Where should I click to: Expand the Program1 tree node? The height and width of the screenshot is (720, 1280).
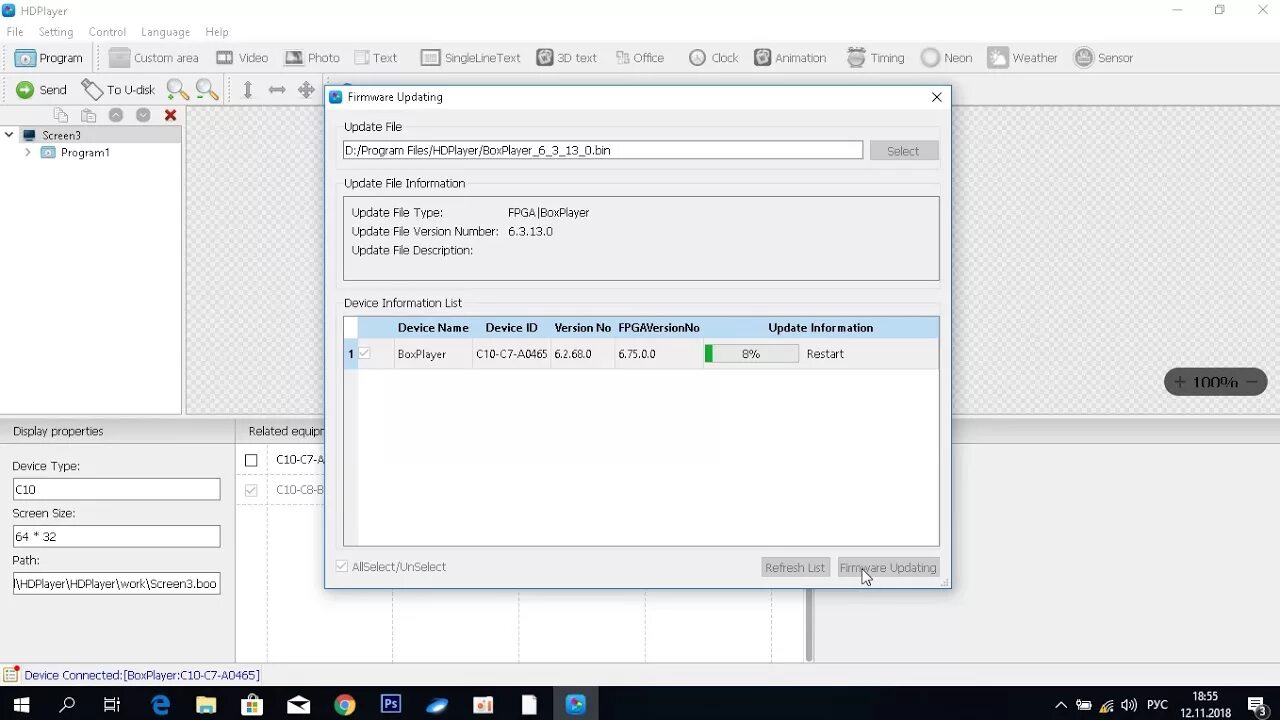(x=27, y=153)
